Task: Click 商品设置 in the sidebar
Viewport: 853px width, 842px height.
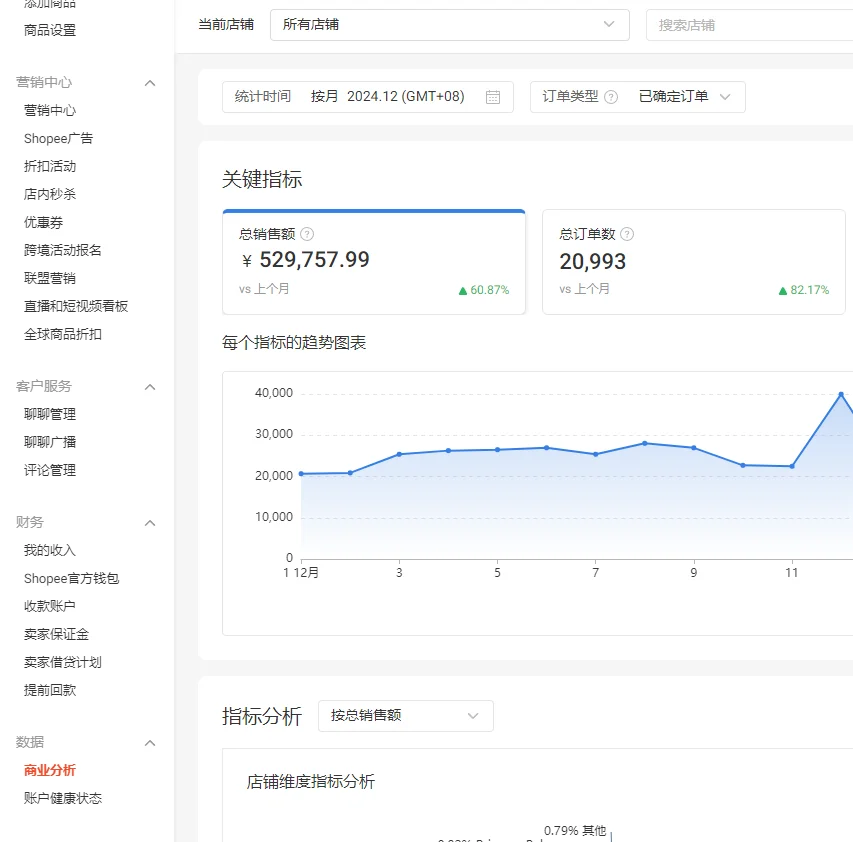Action: (51, 29)
